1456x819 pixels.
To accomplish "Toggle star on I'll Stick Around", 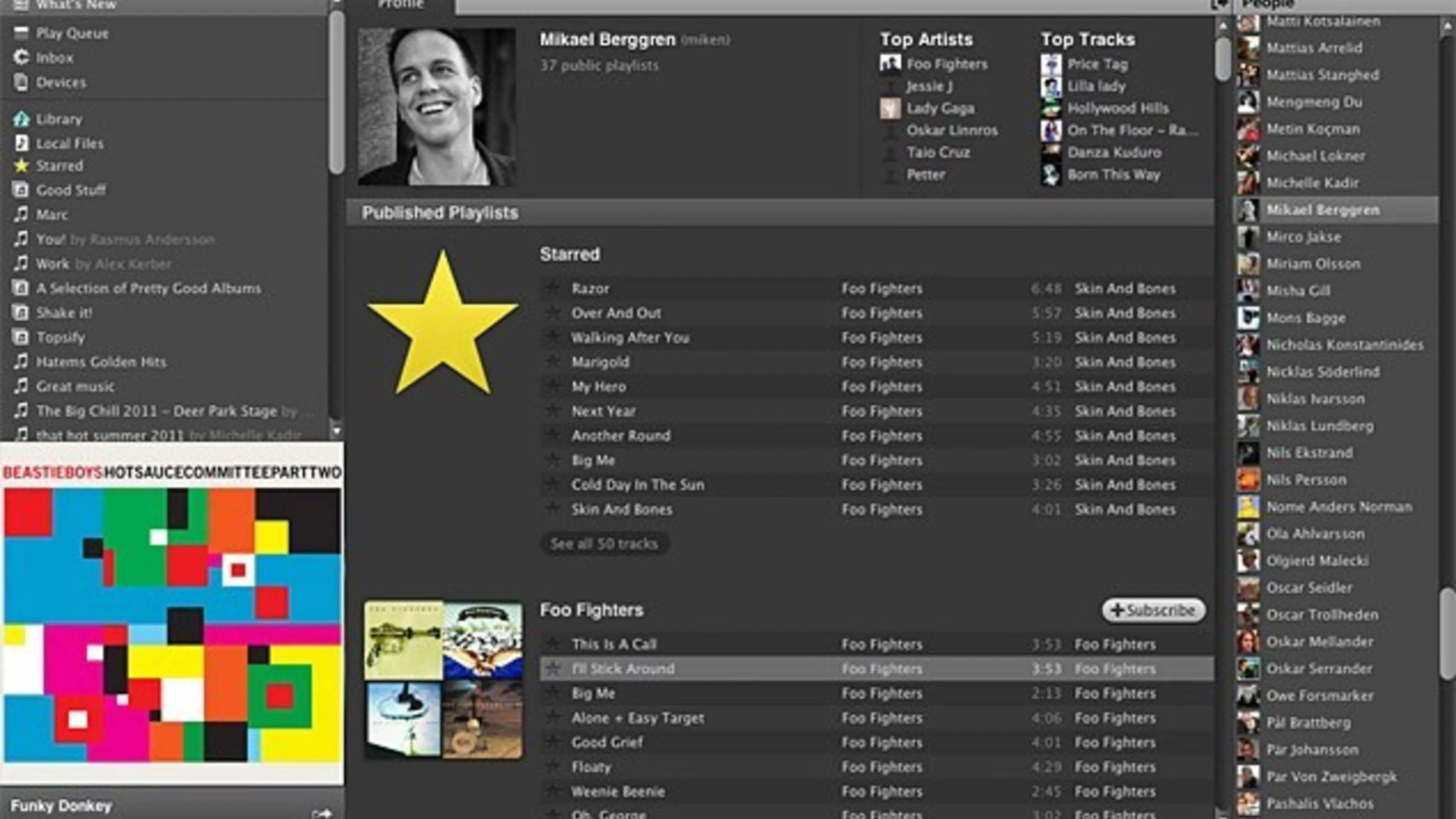I will click(553, 668).
